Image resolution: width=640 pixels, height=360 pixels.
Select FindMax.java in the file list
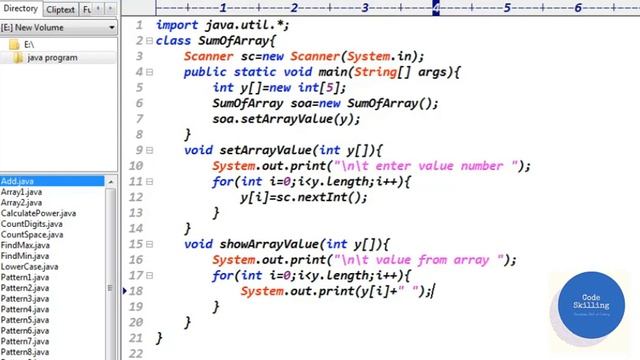(25, 245)
